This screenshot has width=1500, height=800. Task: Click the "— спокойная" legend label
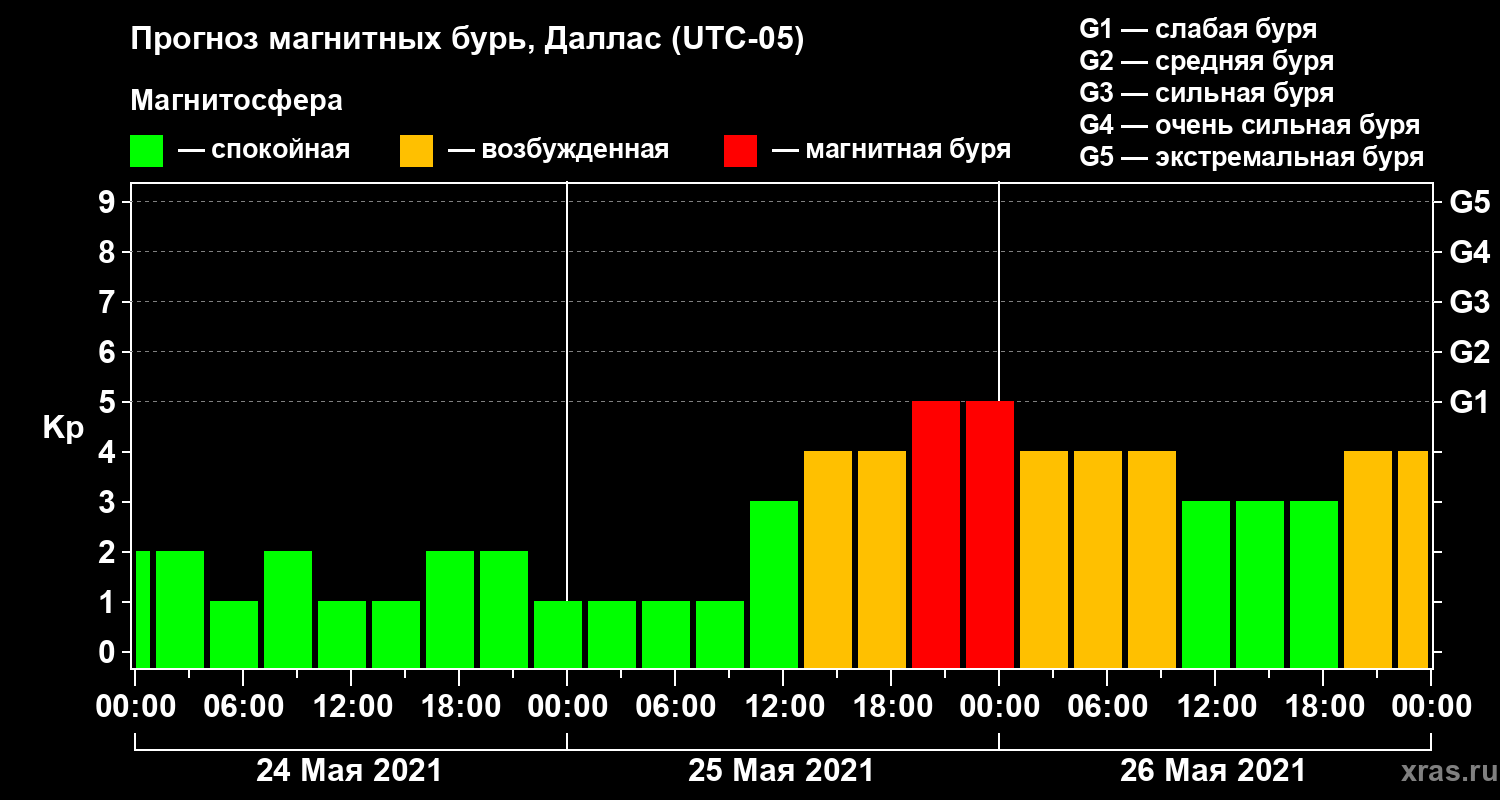264,150
